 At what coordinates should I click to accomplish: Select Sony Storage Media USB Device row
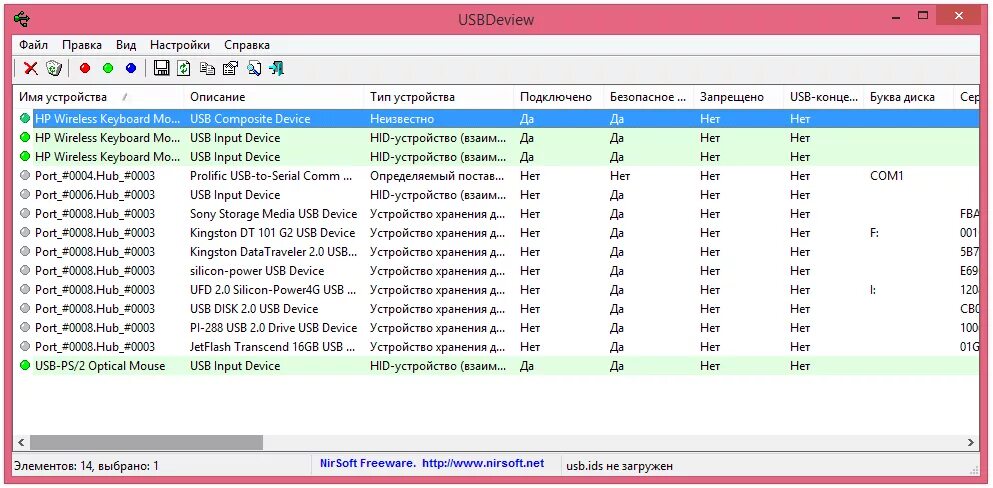pyautogui.click(x=496, y=213)
